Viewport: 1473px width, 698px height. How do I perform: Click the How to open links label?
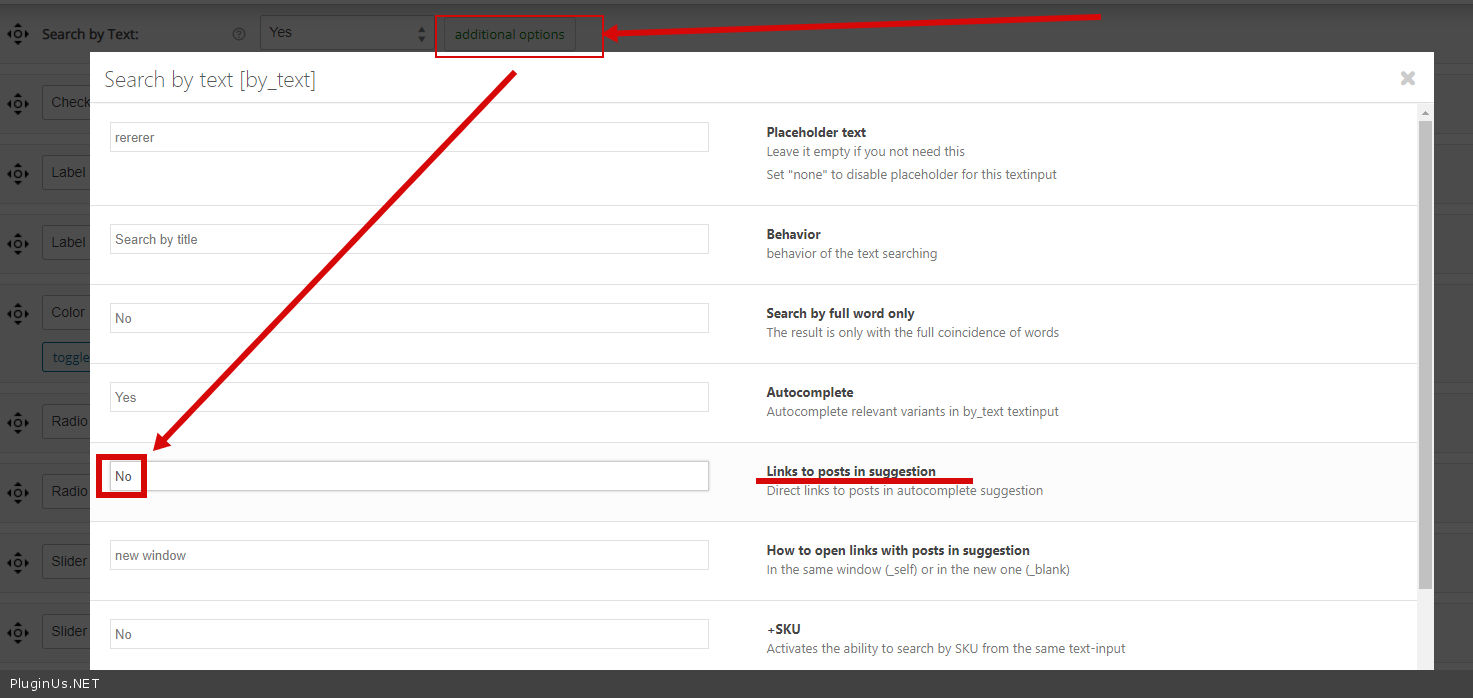[898, 550]
